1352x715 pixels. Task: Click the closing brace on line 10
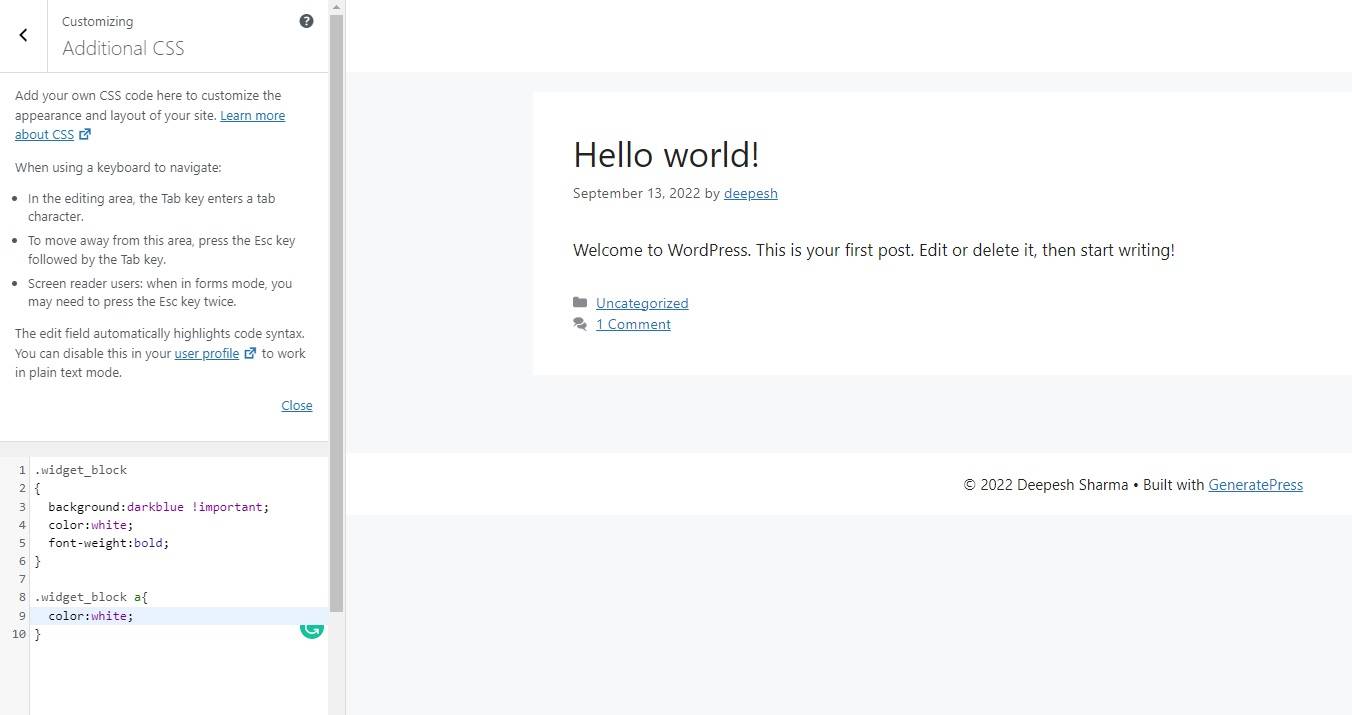click(38, 634)
